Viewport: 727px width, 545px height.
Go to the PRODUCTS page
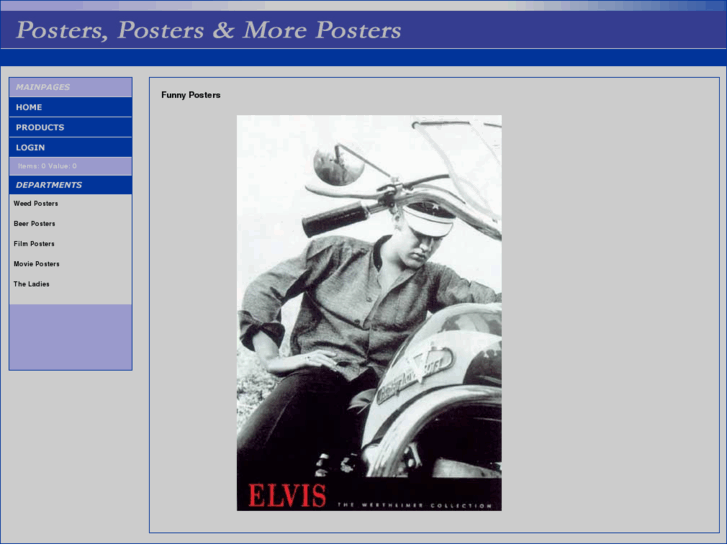pyautogui.click(x=70, y=127)
